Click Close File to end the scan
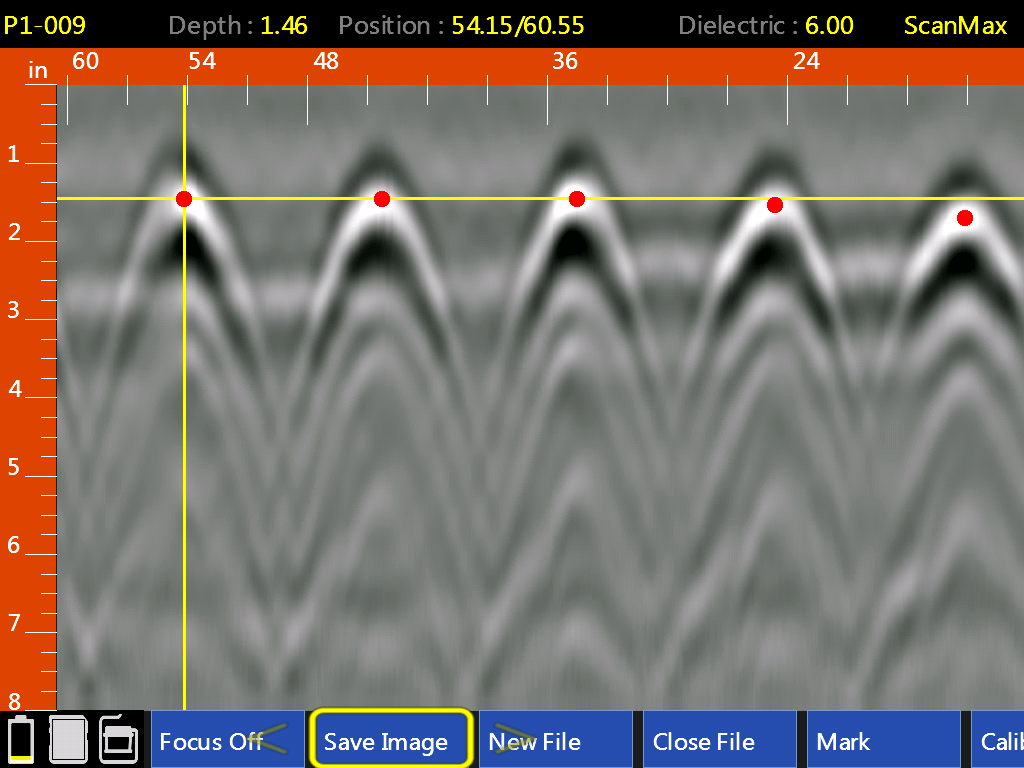 coord(706,741)
